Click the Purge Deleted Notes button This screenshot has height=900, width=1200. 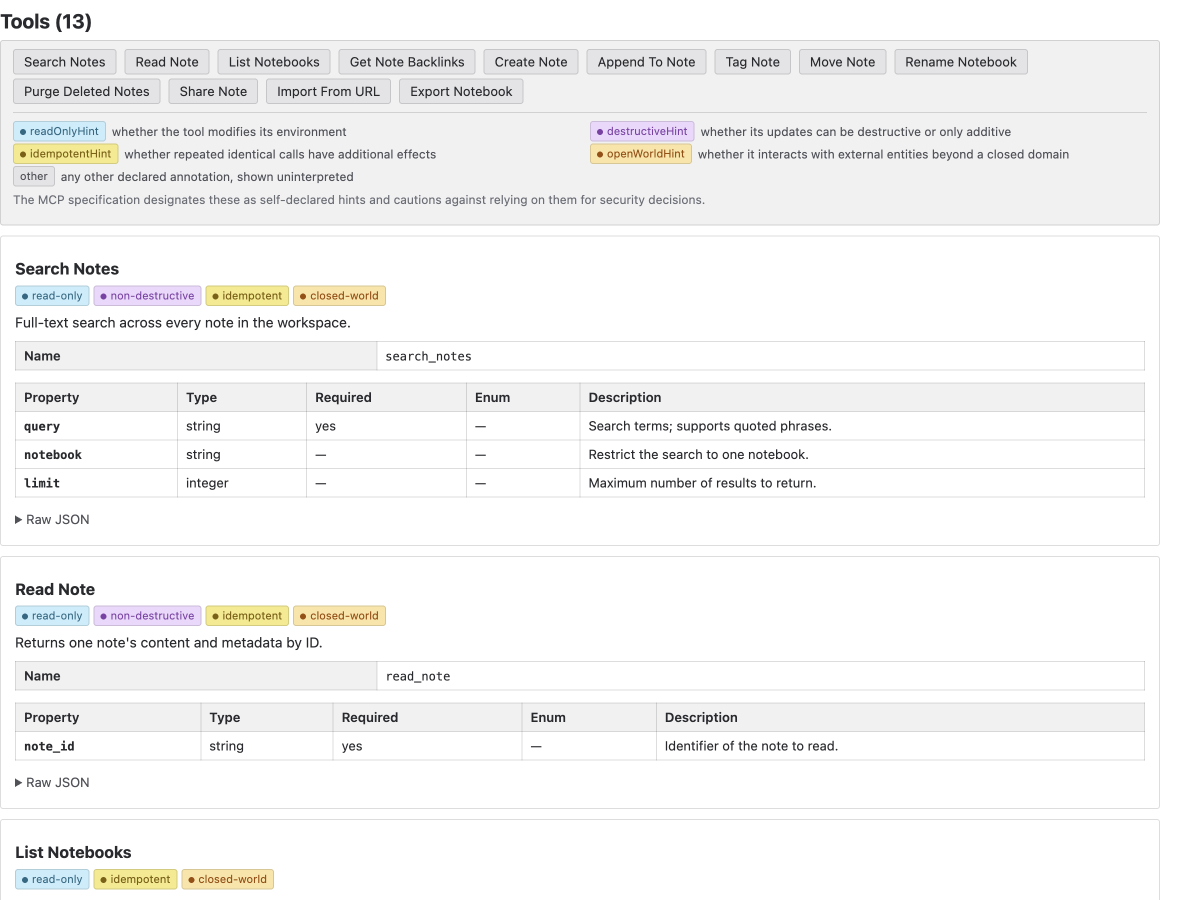coord(87,91)
